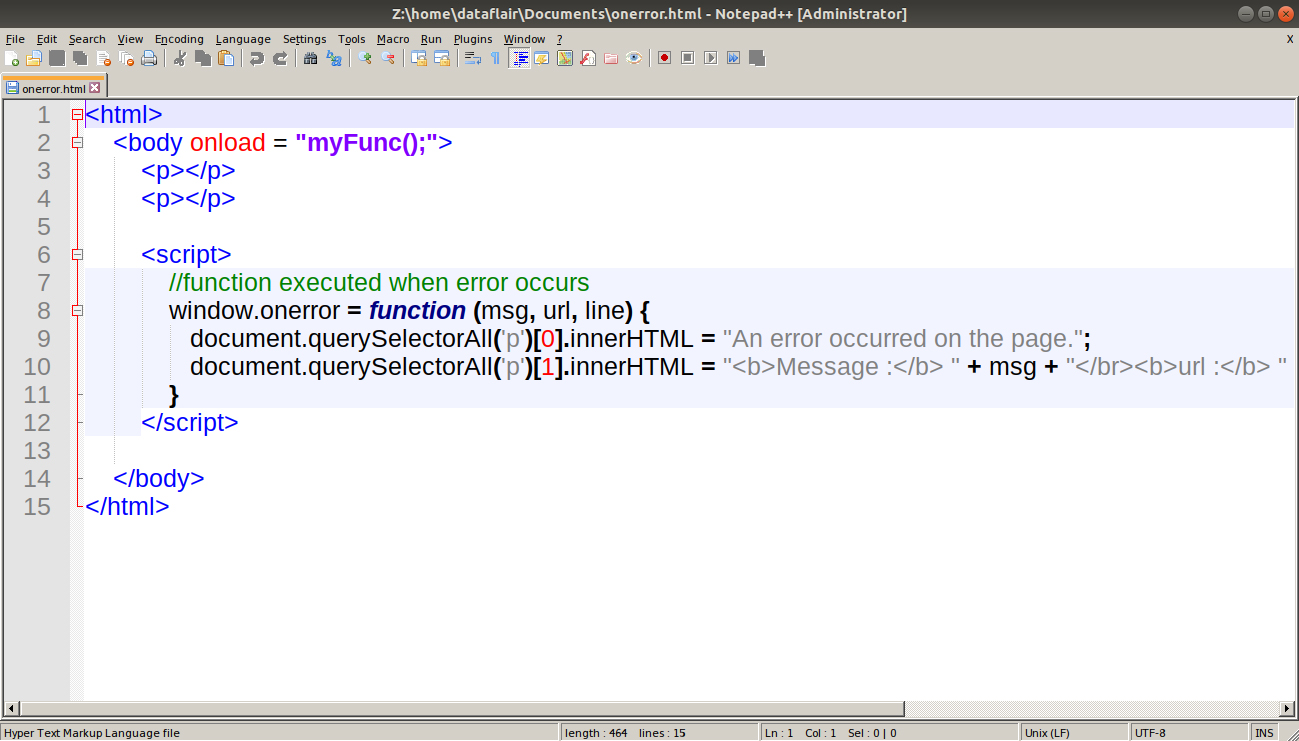The image size is (1299, 741).
Task: Toggle file Monitoring eye icon
Action: pos(634,58)
